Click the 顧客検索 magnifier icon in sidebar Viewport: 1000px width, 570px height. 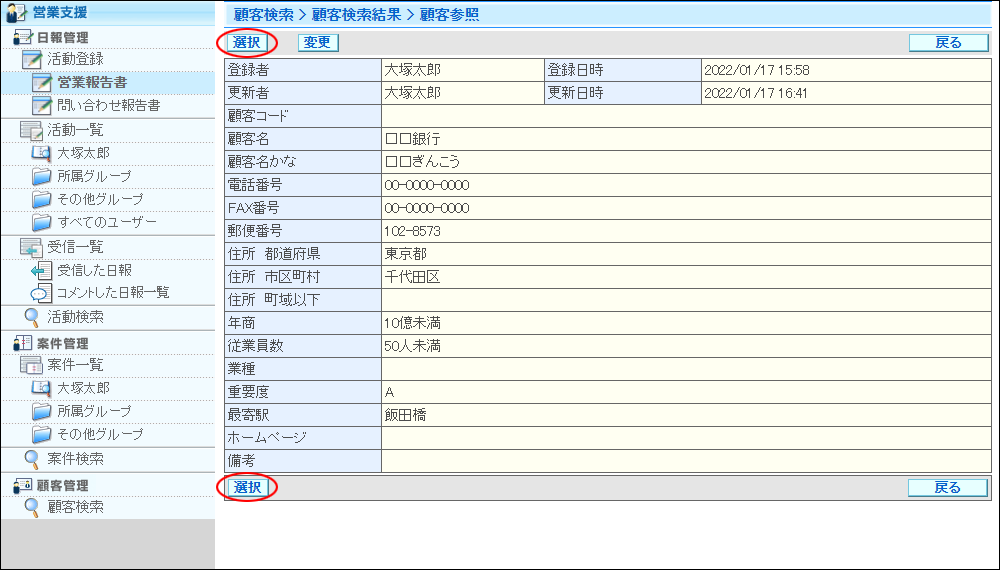pyautogui.click(x=32, y=507)
